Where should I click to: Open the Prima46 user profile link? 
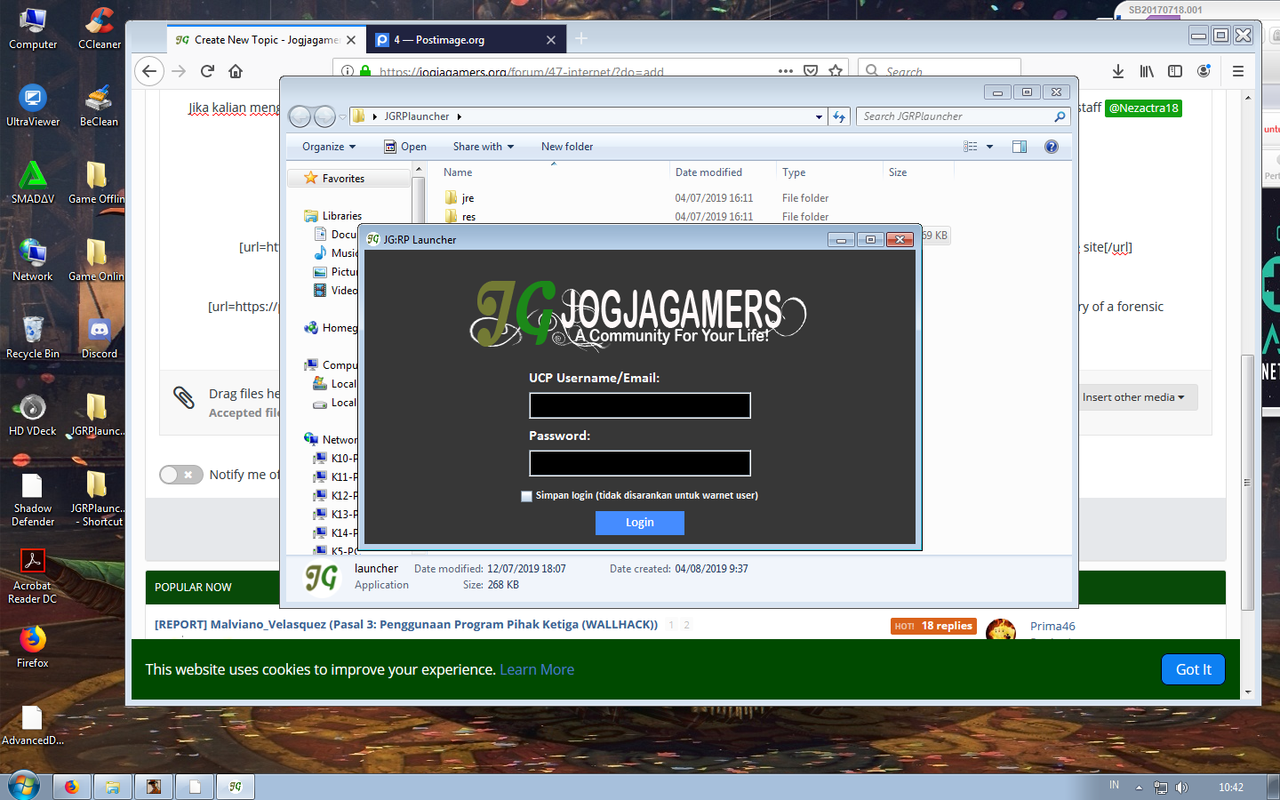(x=1052, y=627)
